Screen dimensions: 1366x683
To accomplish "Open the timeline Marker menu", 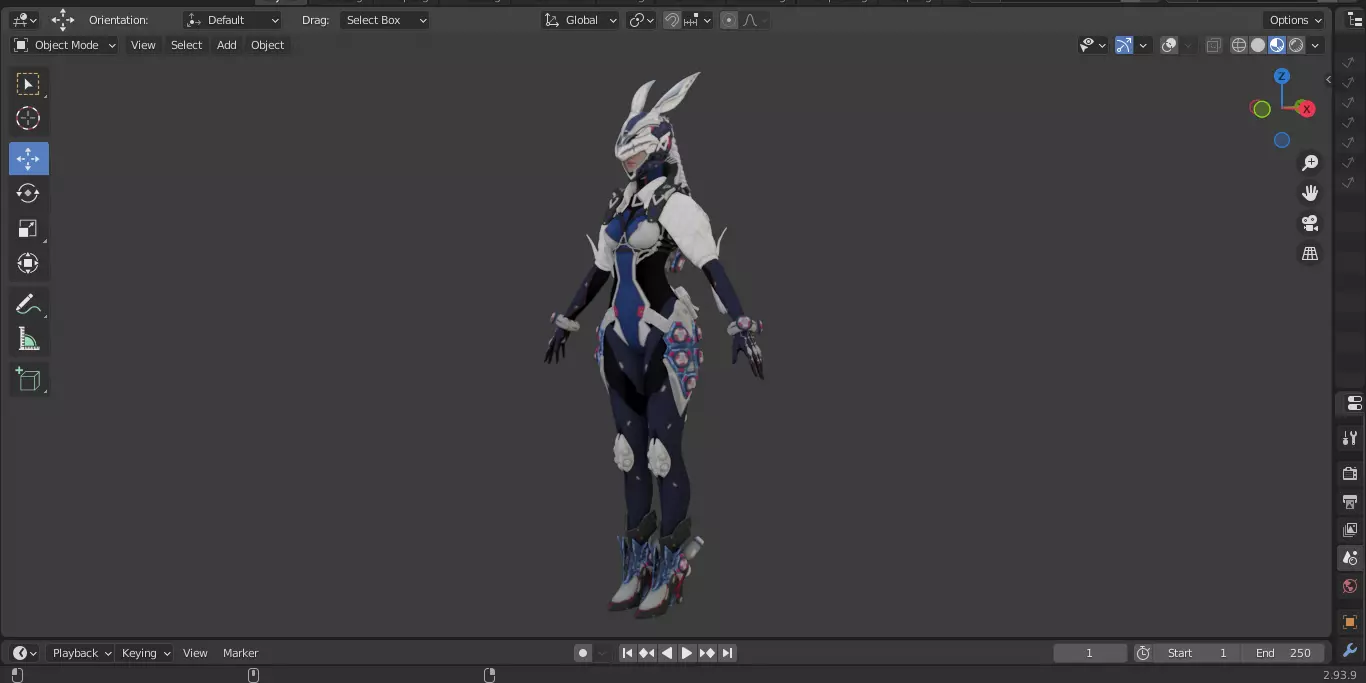I will [x=240, y=653].
